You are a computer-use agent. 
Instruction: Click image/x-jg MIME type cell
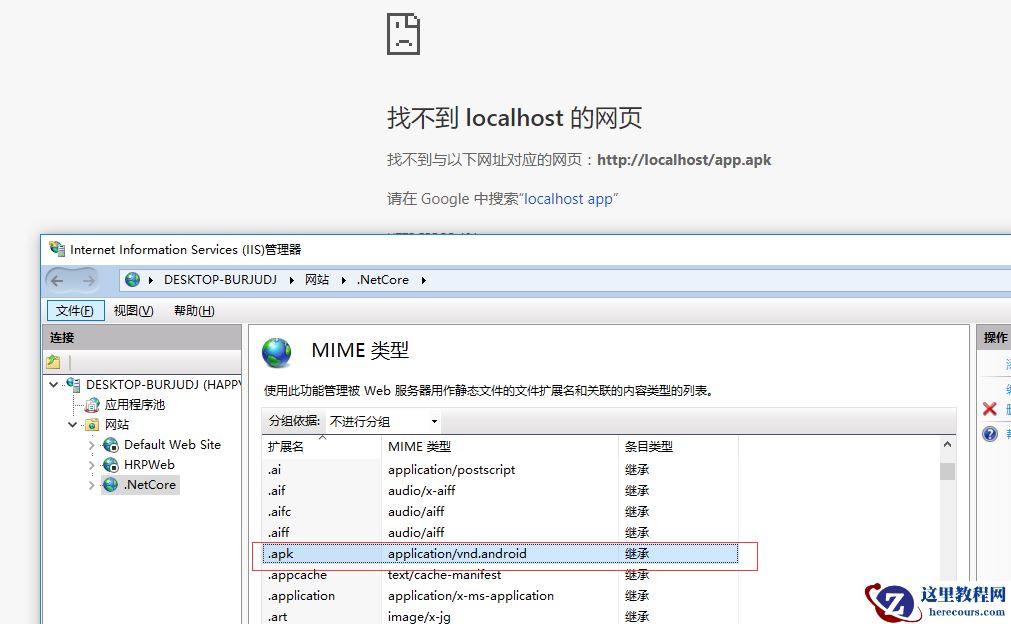click(419, 616)
